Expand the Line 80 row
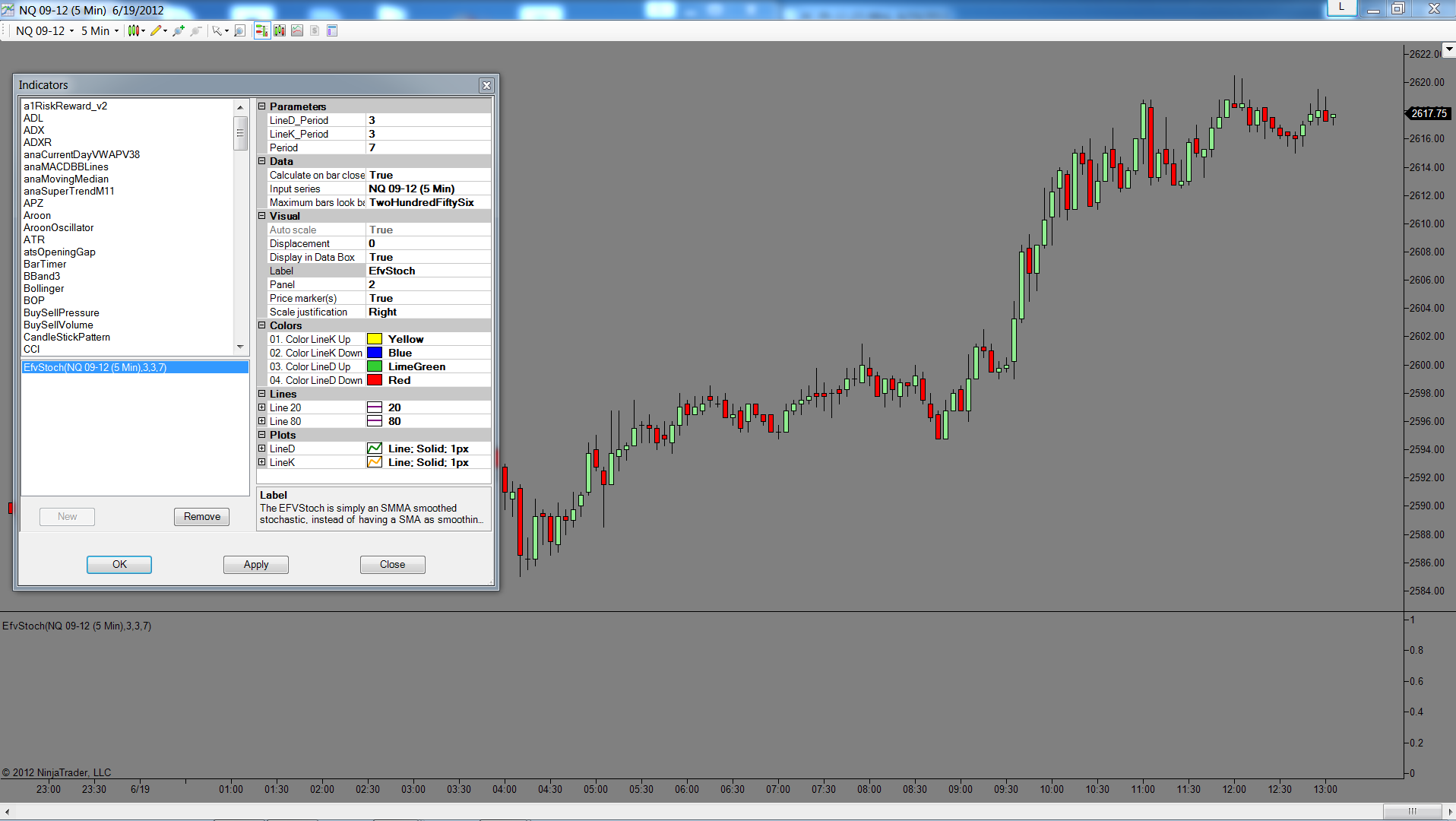The height and width of the screenshot is (821, 1456). pos(262,421)
